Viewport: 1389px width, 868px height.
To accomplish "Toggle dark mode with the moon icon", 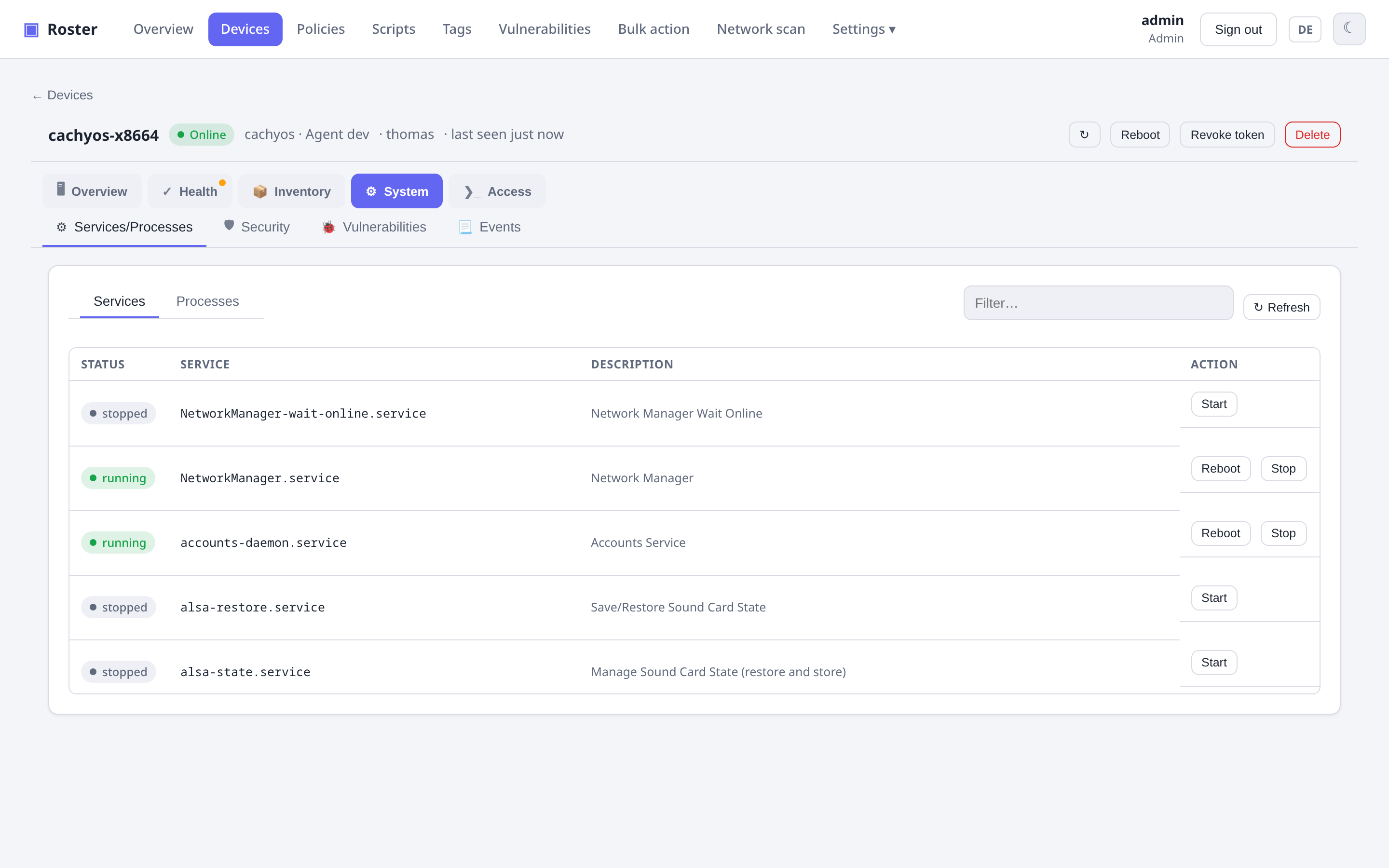I will click(x=1349, y=29).
